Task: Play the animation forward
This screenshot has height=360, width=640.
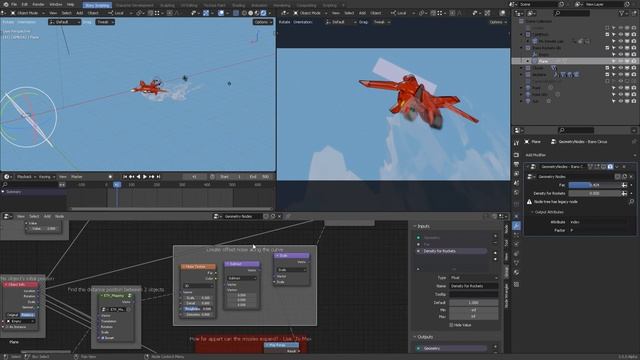Action: pos(145,177)
